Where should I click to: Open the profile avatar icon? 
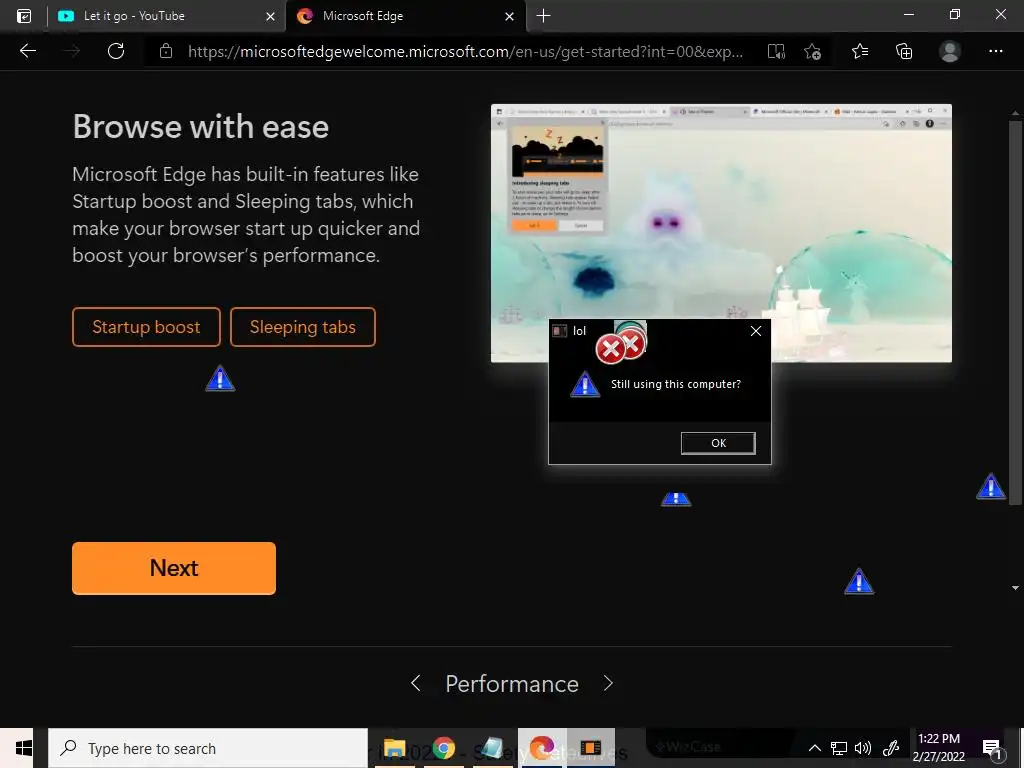pos(950,51)
